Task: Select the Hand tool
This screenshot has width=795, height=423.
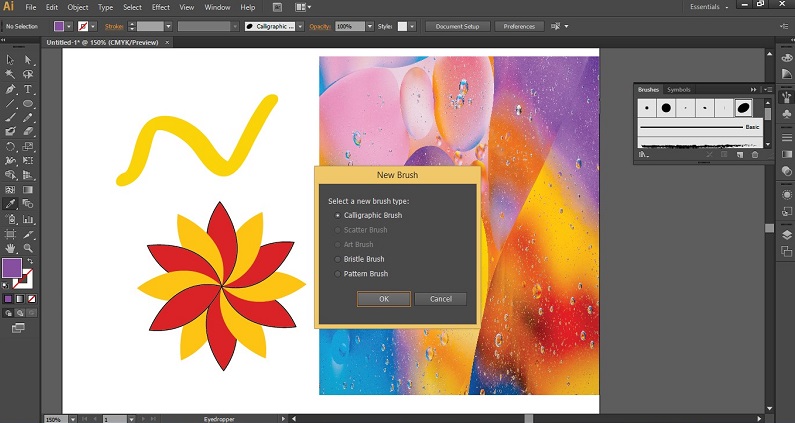Action: click(10, 248)
